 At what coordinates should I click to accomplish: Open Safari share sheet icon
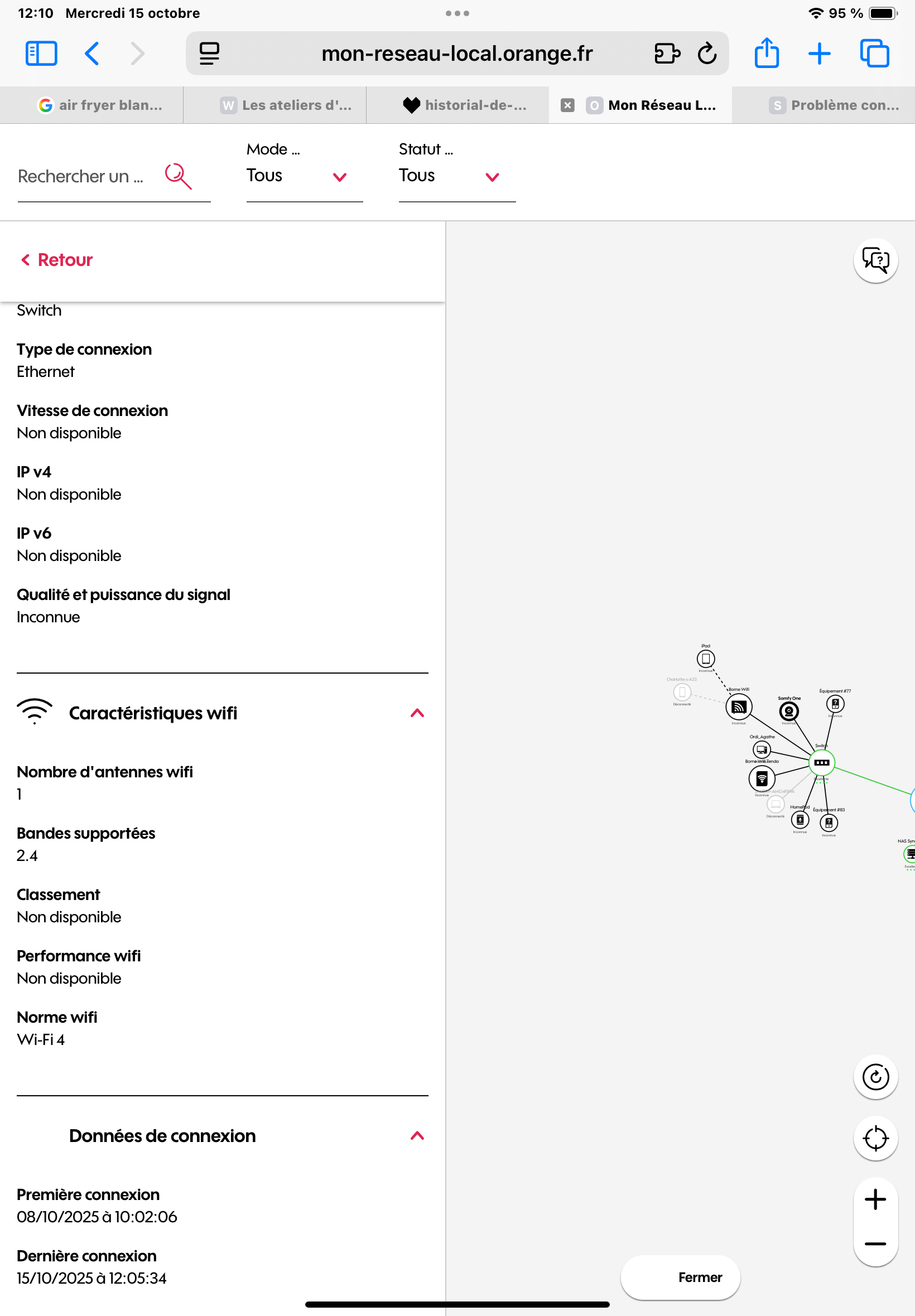766,54
